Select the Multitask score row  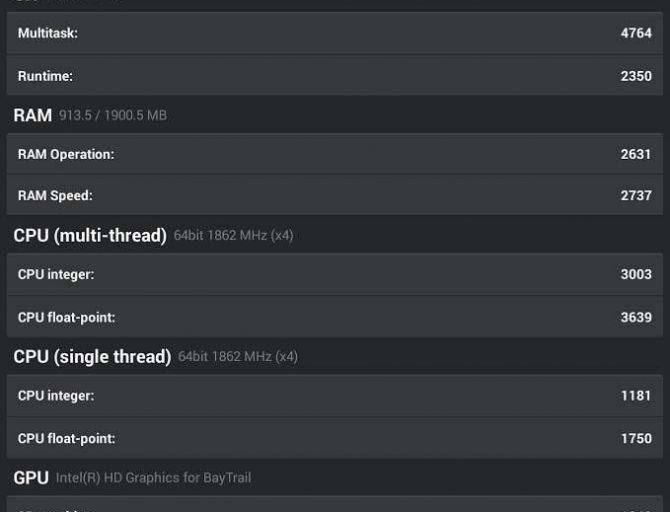click(x=335, y=33)
